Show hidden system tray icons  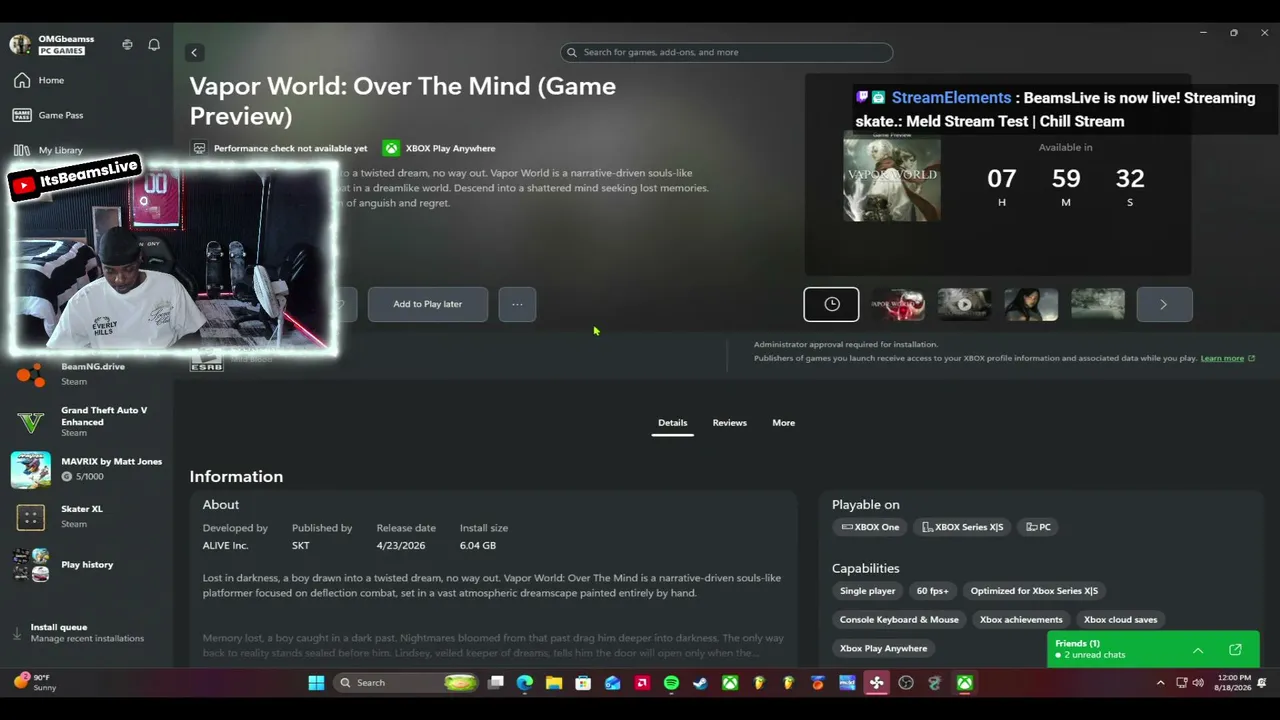coord(1160,683)
